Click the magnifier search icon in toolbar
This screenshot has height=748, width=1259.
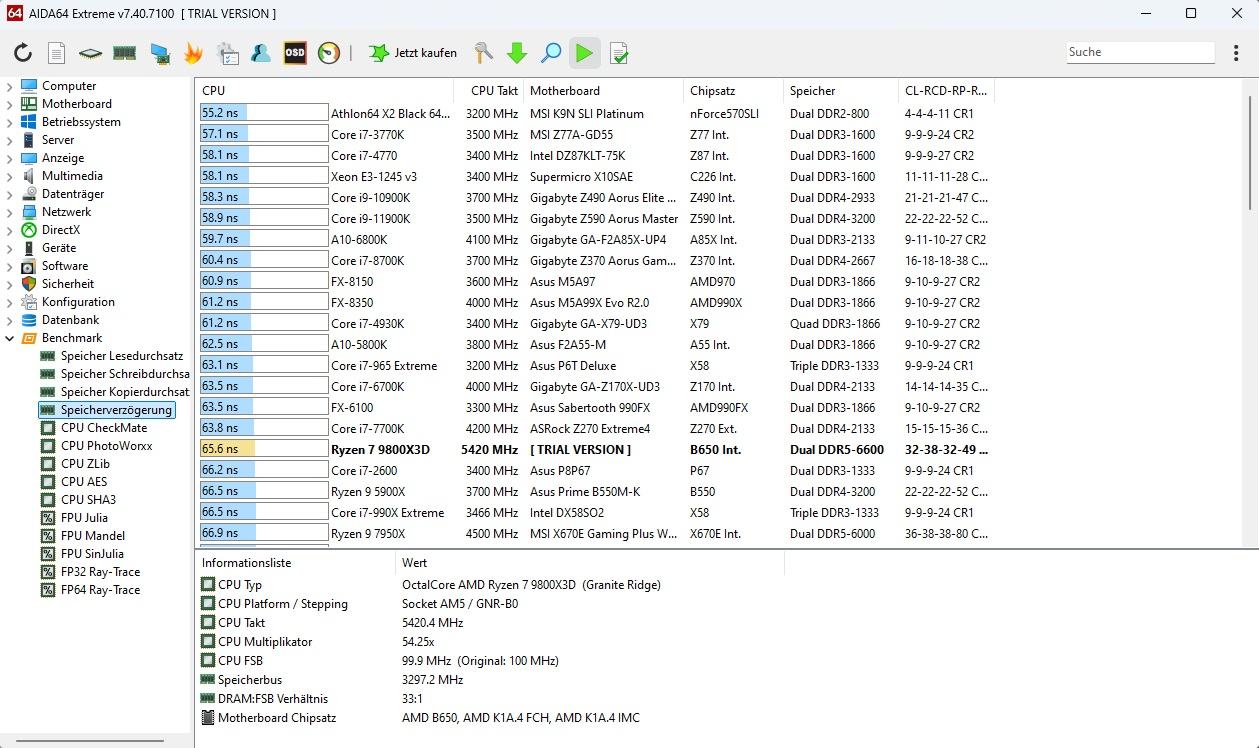551,53
